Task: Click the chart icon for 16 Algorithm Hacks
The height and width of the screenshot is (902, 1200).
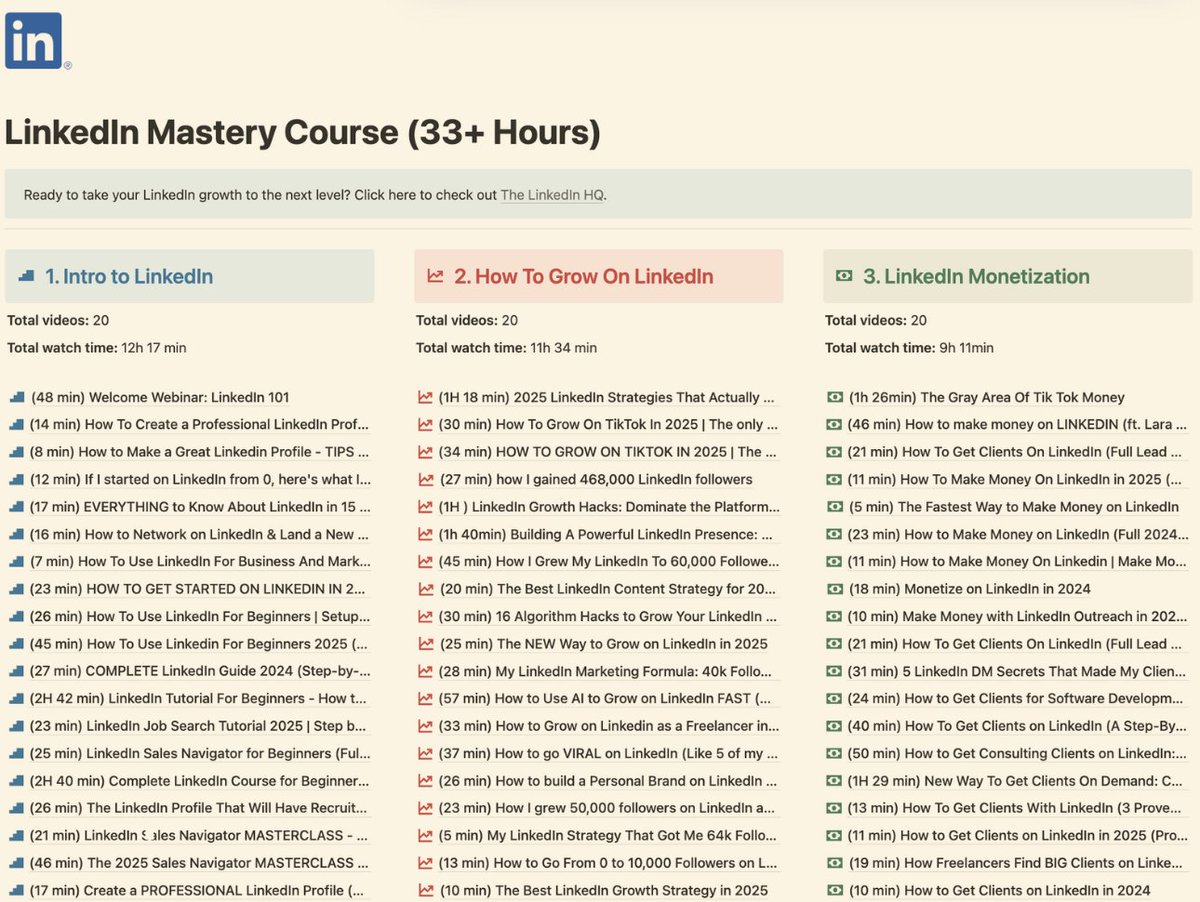Action: tap(425, 616)
